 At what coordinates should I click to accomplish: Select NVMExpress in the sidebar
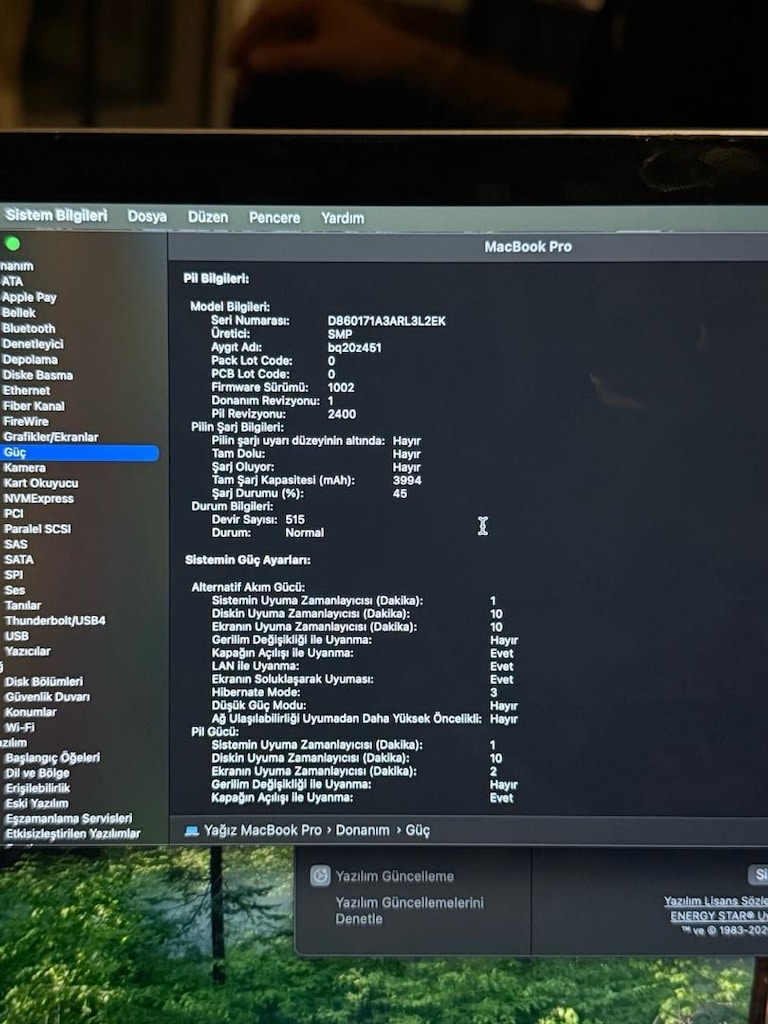[x=39, y=498]
